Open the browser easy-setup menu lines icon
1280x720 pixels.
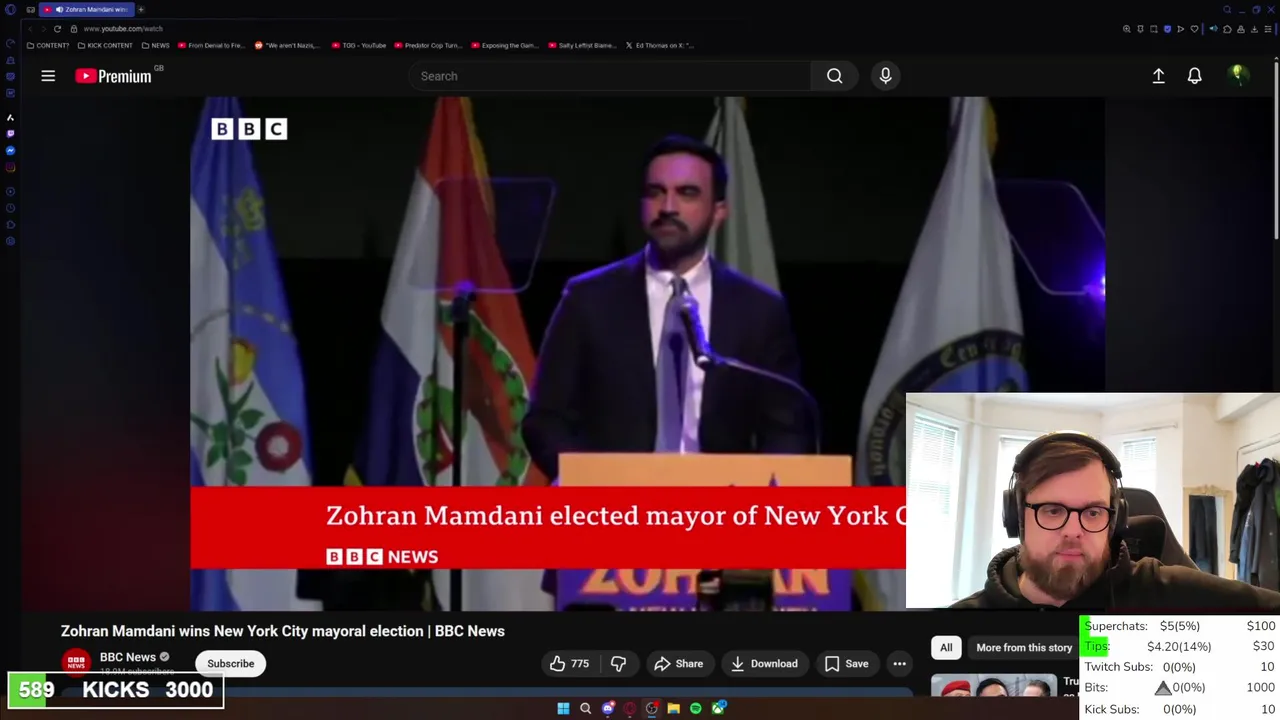(1268, 29)
